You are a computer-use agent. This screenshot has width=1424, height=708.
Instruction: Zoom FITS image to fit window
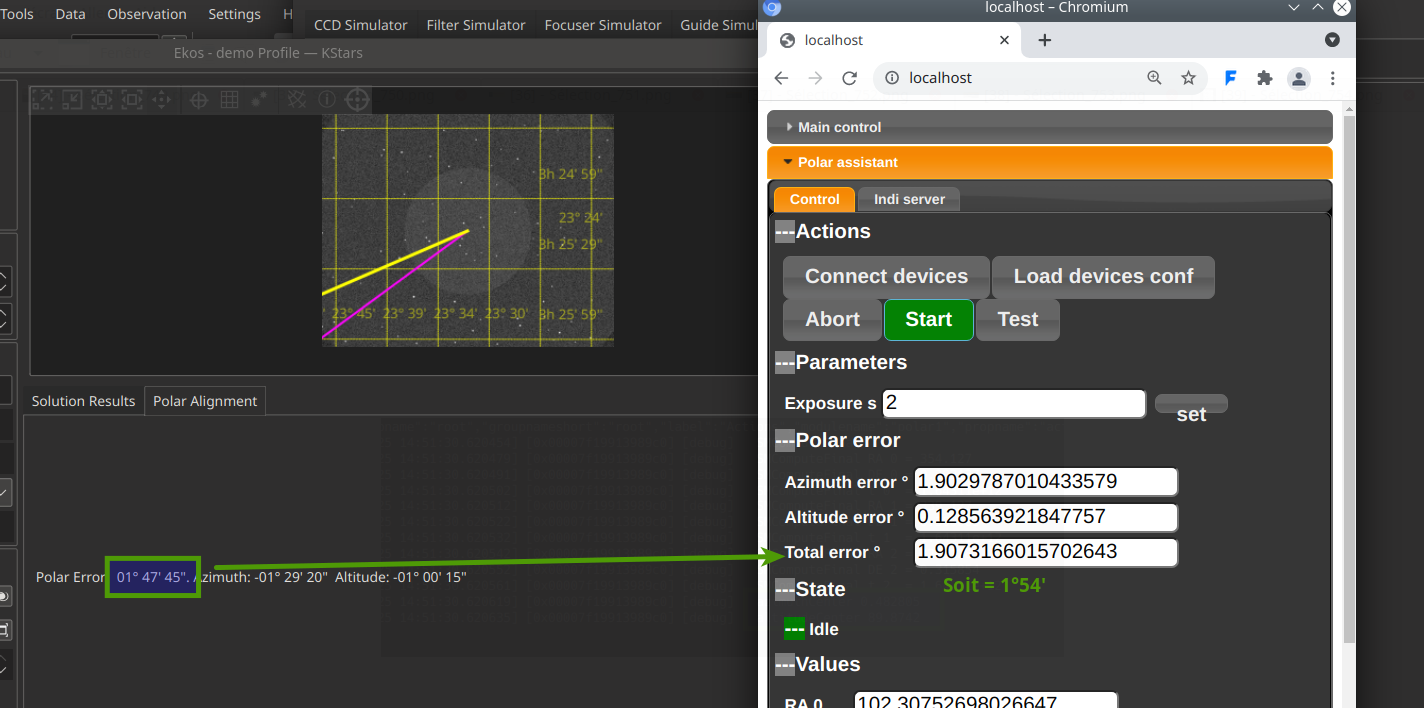pyautogui.click(x=132, y=99)
